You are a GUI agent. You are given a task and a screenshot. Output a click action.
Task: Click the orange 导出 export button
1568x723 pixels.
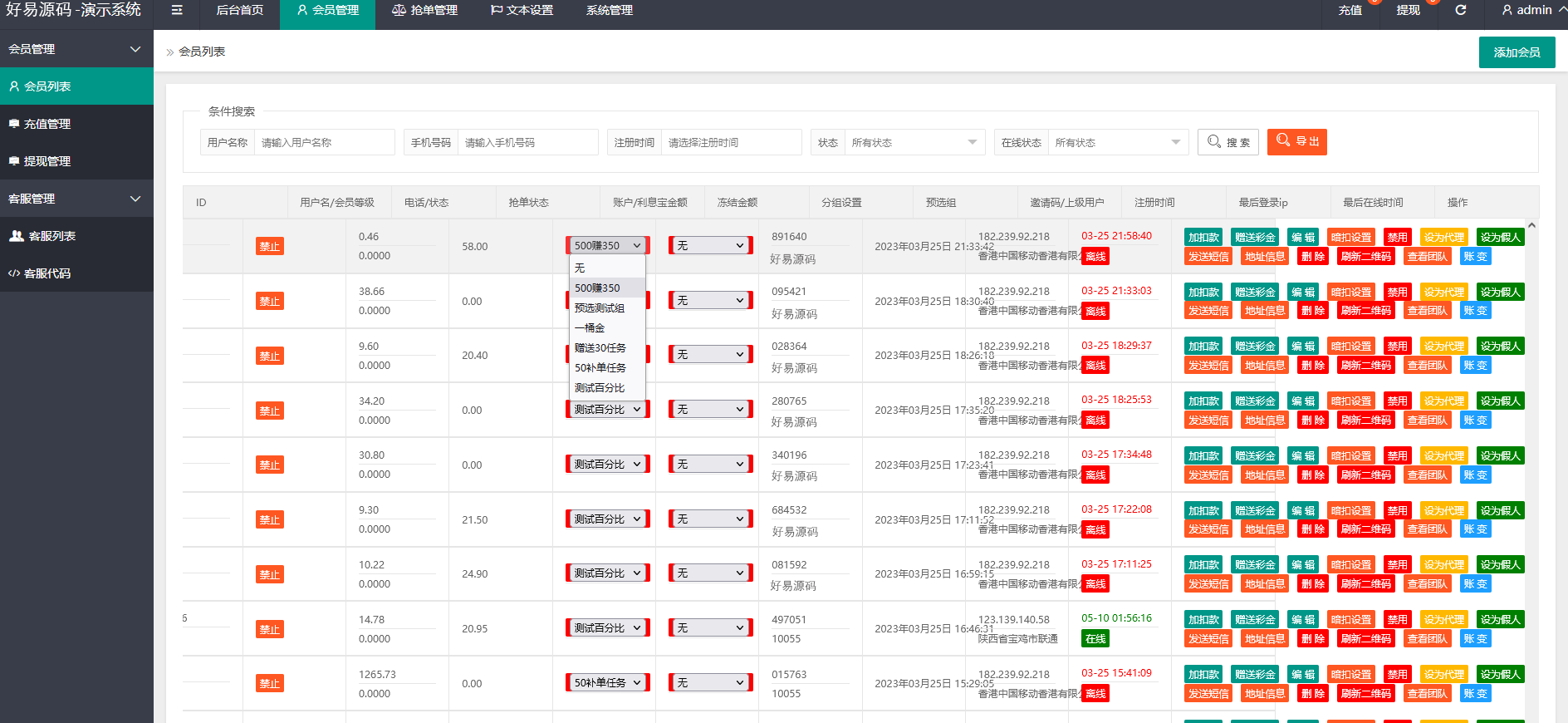click(1297, 141)
